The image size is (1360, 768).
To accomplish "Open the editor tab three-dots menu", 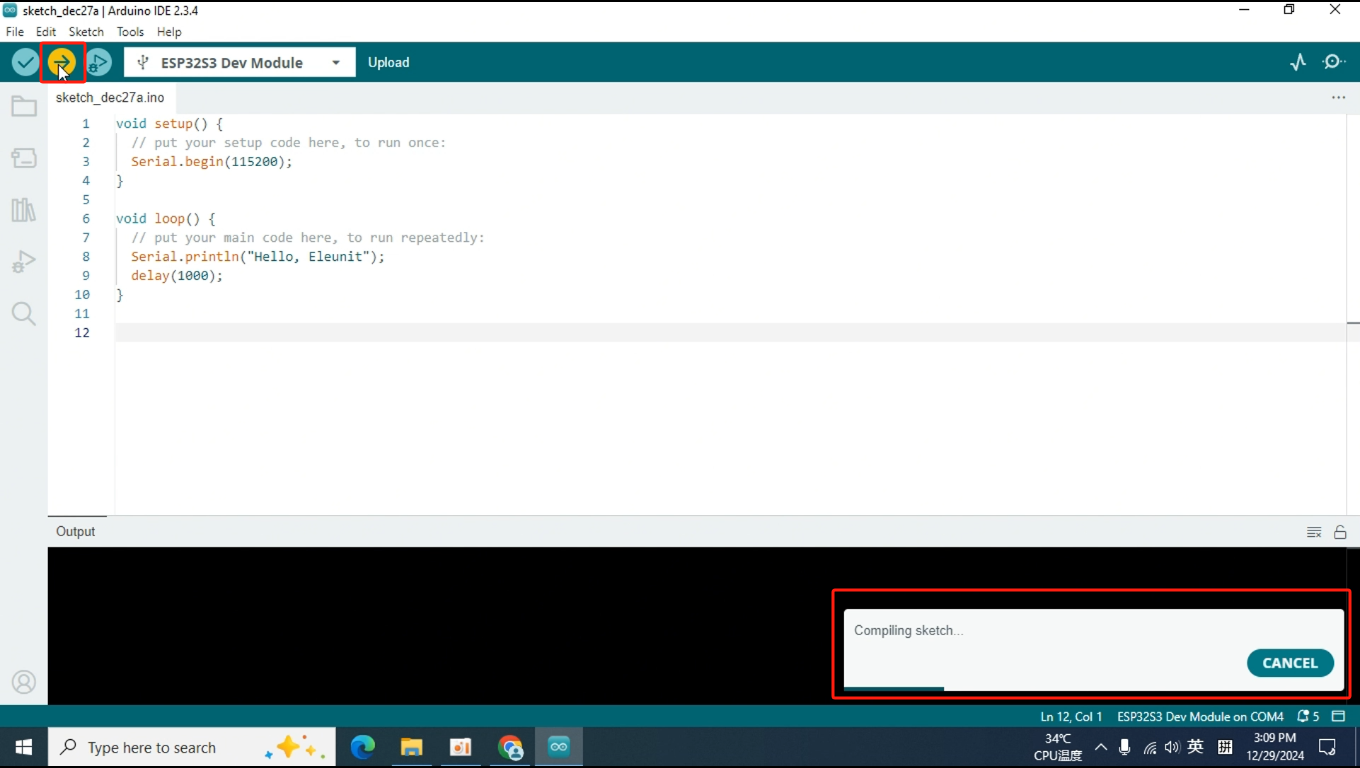I will [1338, 98].
